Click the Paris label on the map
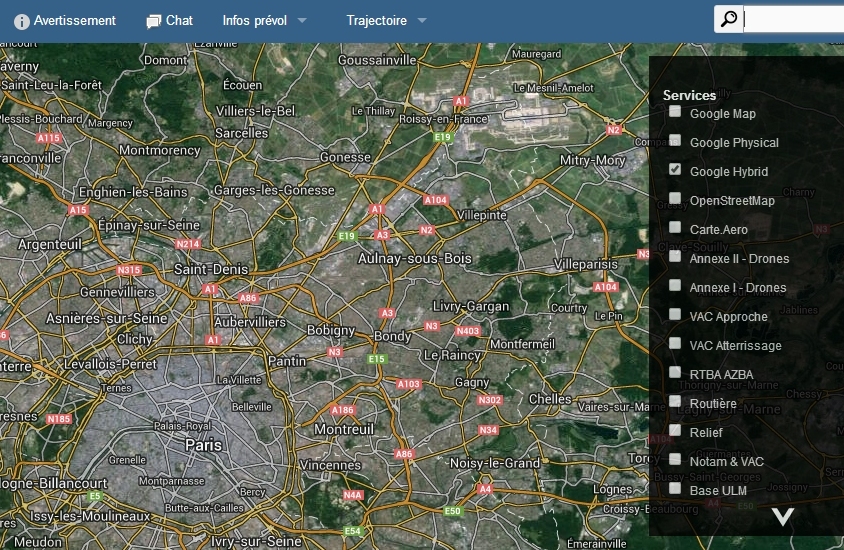844x550 pixels. tap(203, 445)
